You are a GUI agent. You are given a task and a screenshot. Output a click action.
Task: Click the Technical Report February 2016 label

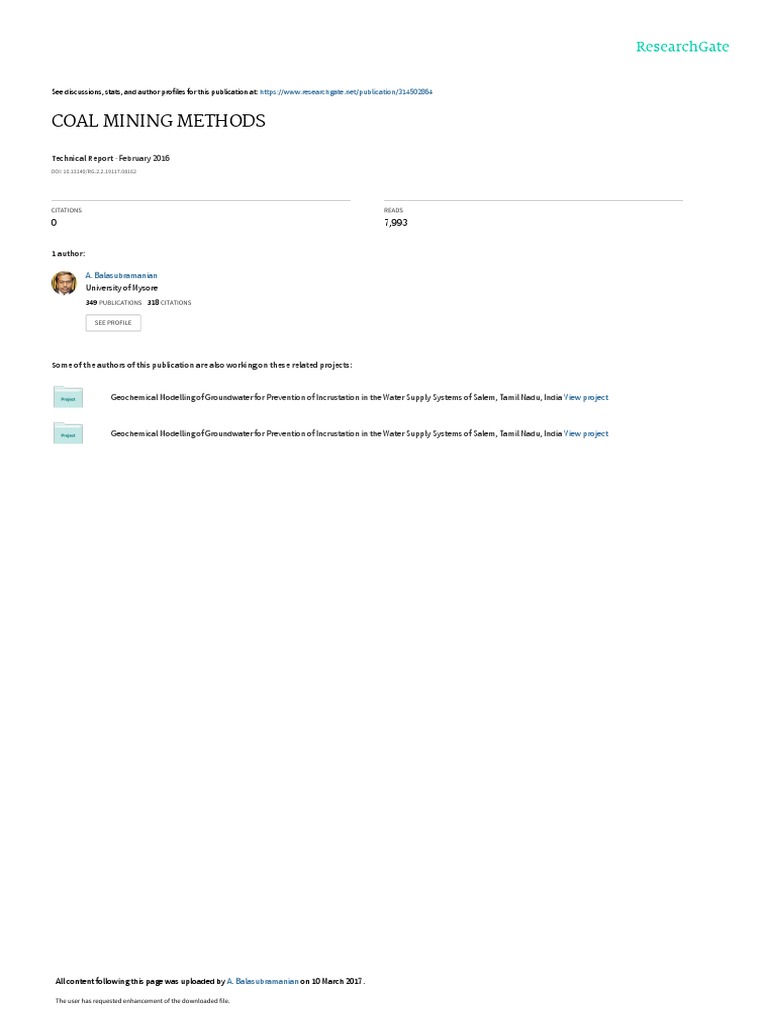pos(111,158)
